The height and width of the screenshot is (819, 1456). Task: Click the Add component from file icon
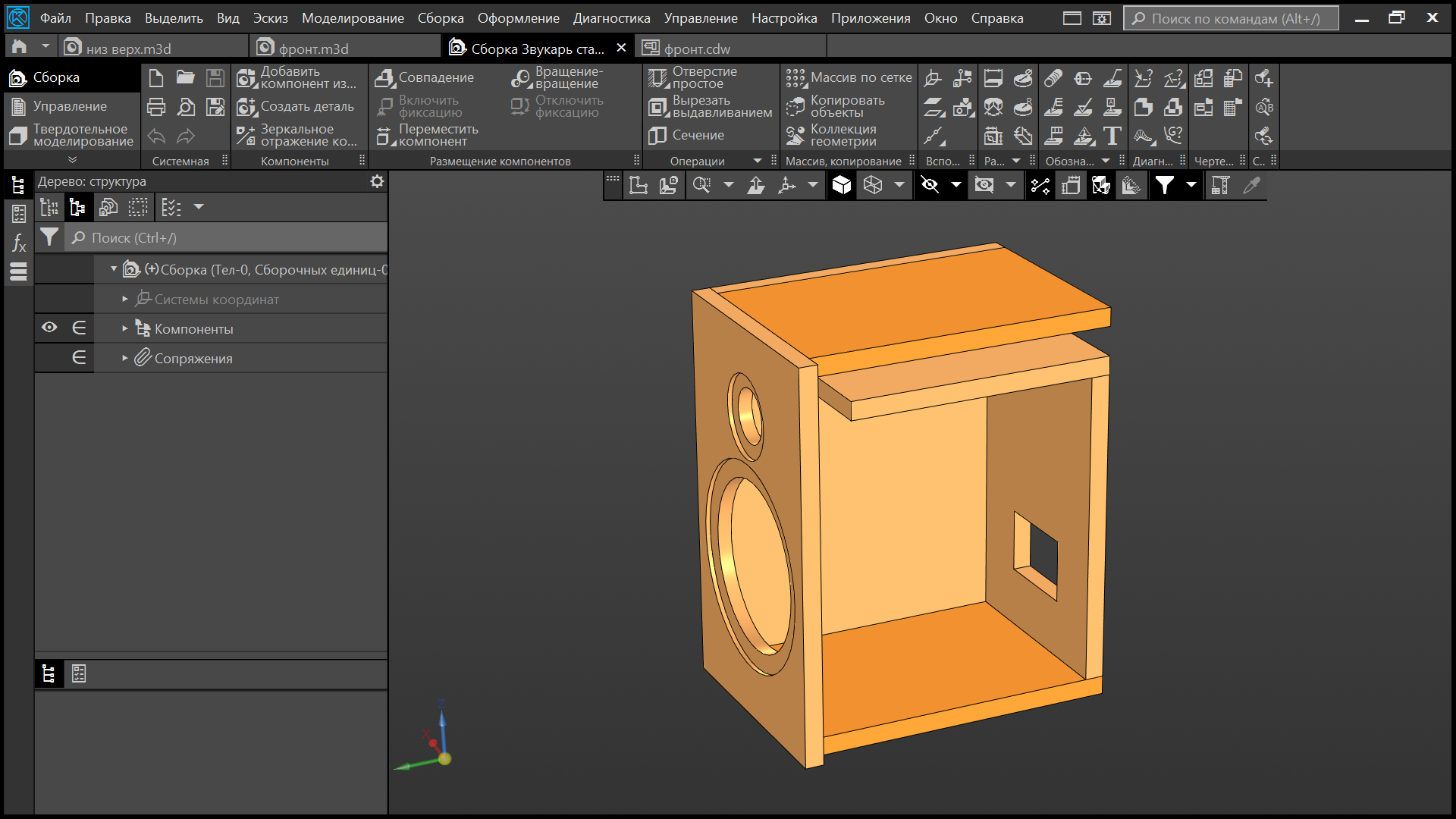pyautogui.click(x=246, y=78)
